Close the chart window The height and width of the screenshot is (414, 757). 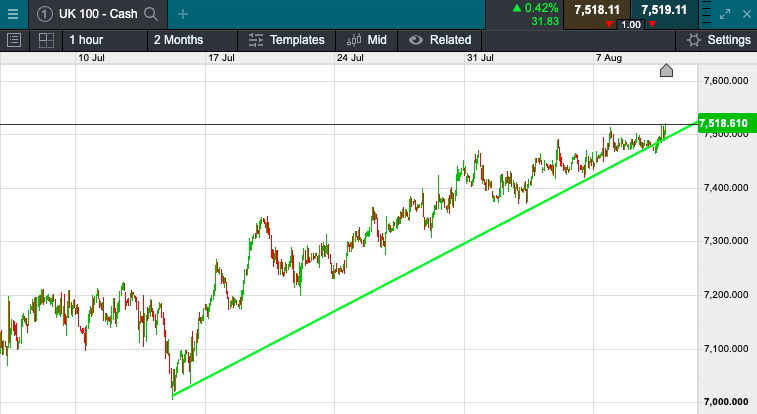click(747, 14)
